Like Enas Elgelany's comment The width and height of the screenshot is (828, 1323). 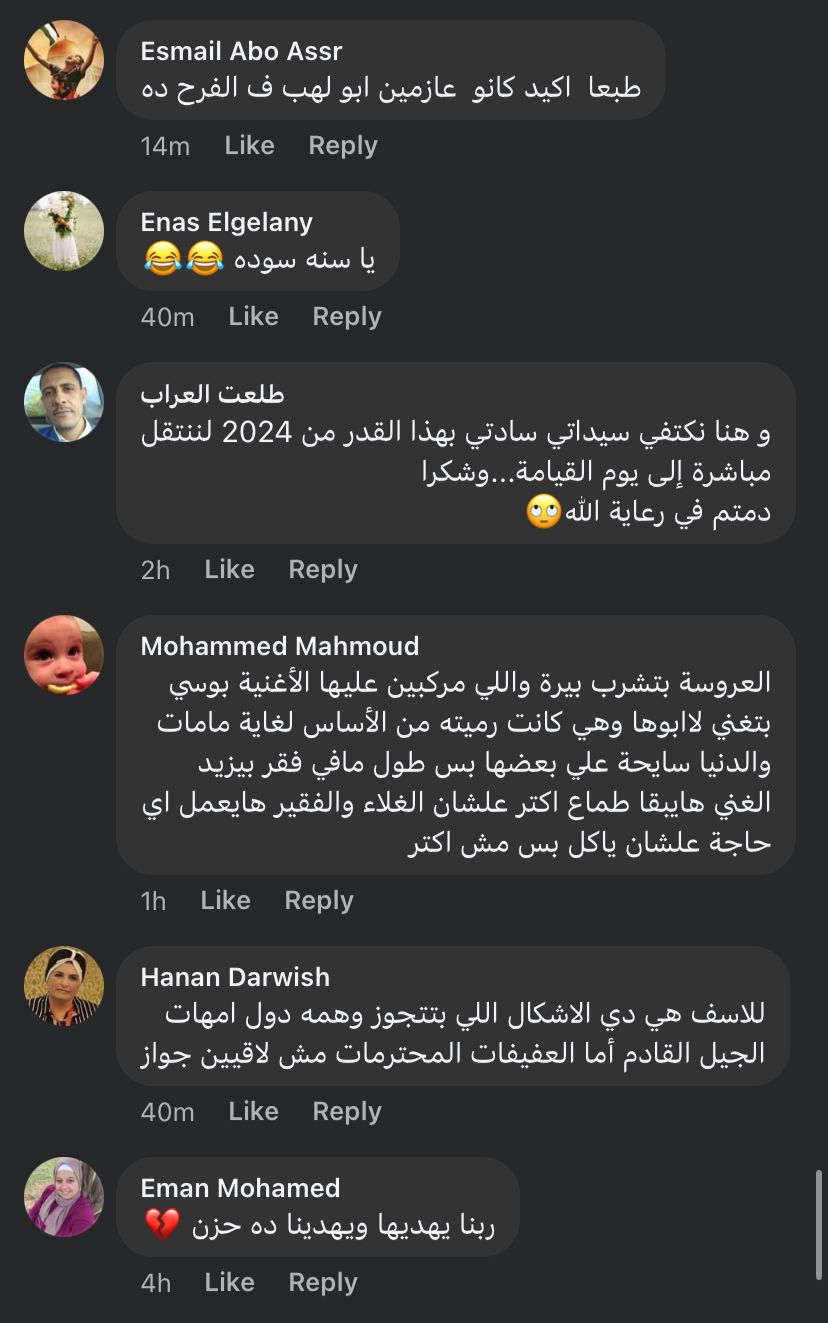253,317
